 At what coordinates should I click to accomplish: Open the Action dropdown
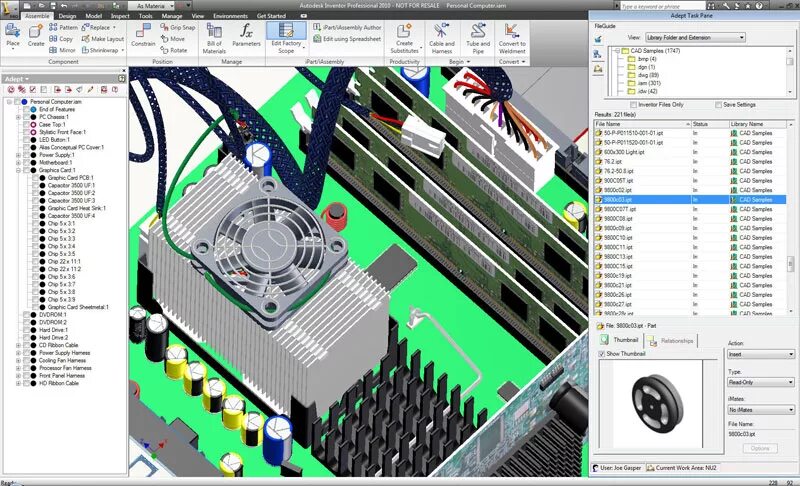click(761, 354)
